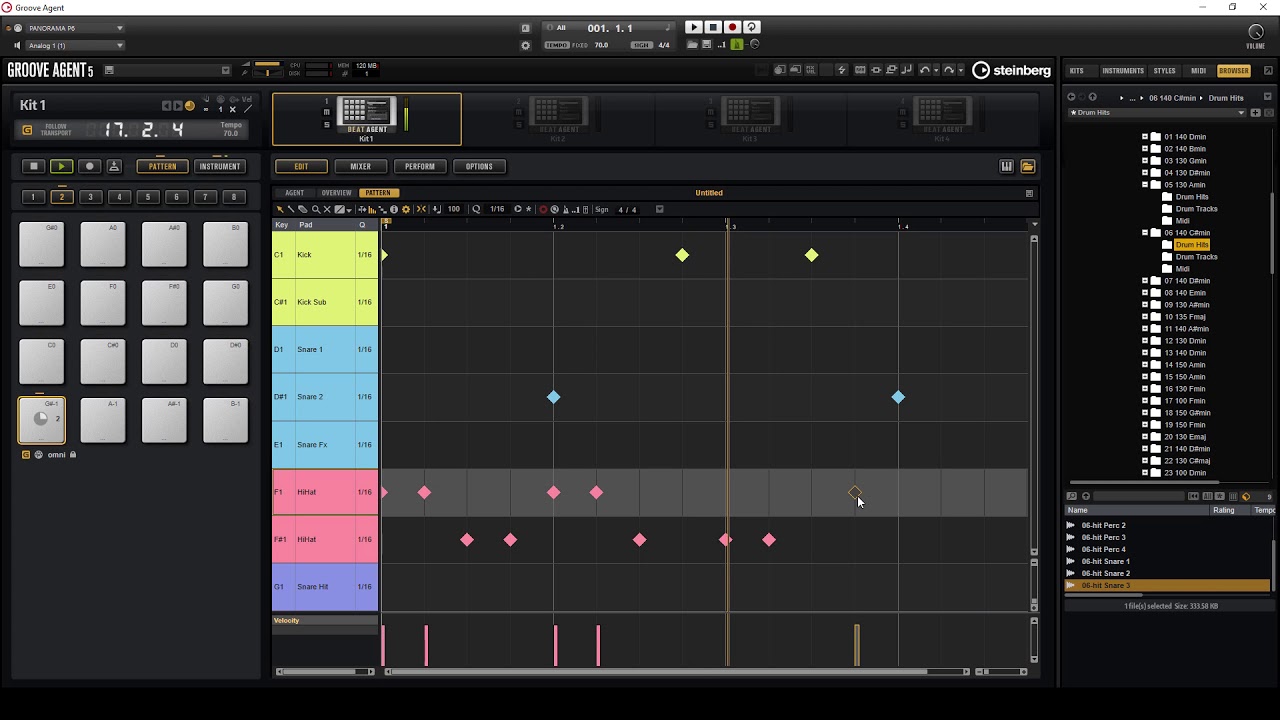
Task: Select the arrow object selection tool
Action: tap(280, 209)
